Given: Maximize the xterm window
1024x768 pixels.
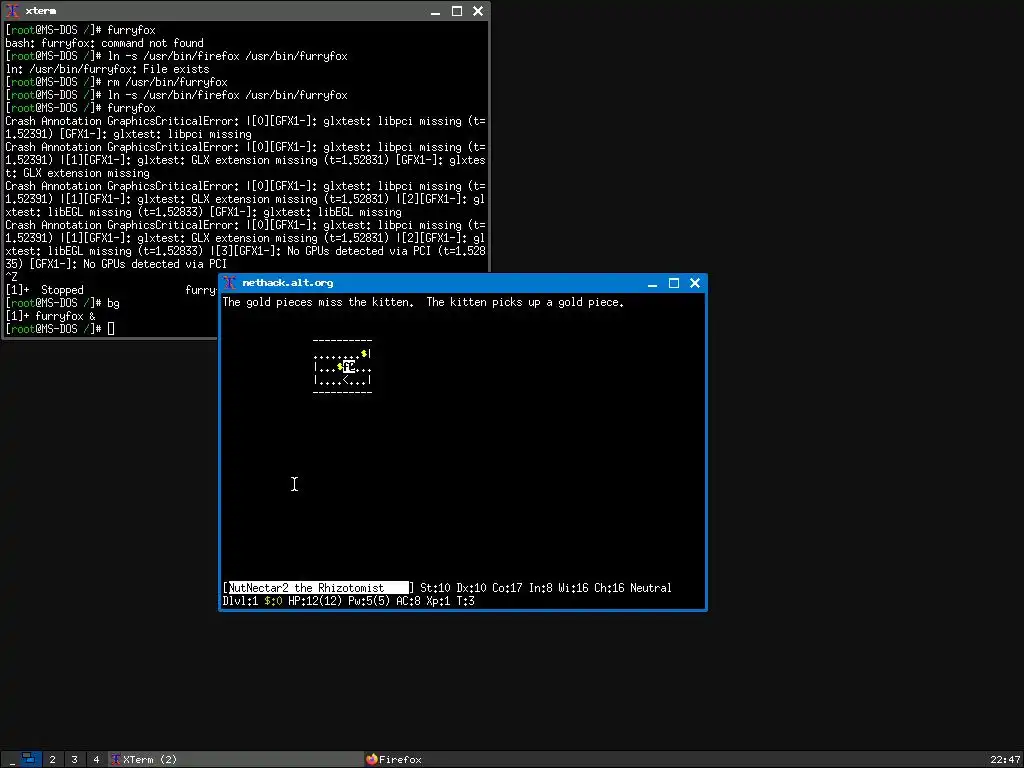Looking at the screenshot, I should [457, 11].
